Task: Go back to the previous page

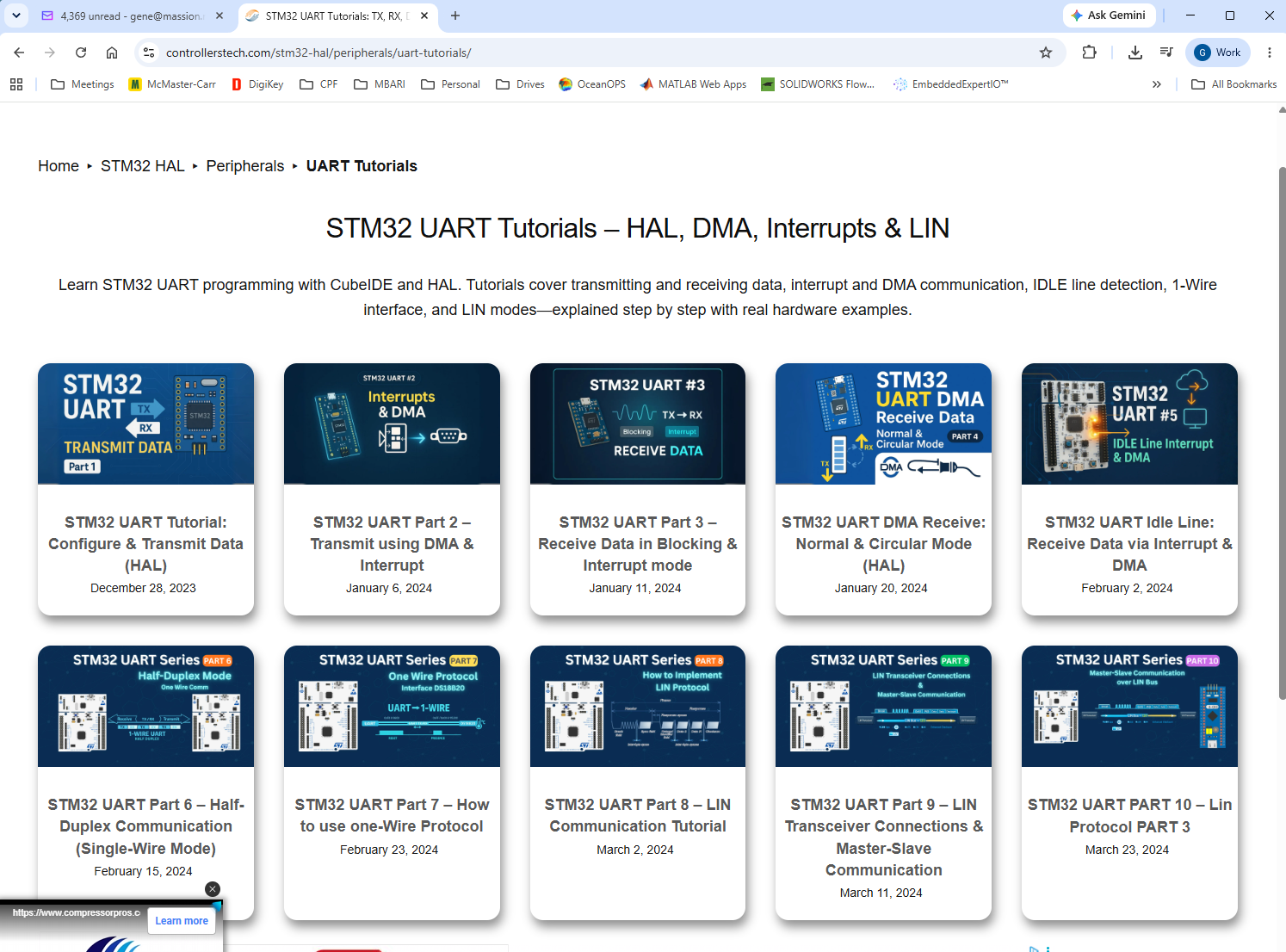Action: pos(19,53)
